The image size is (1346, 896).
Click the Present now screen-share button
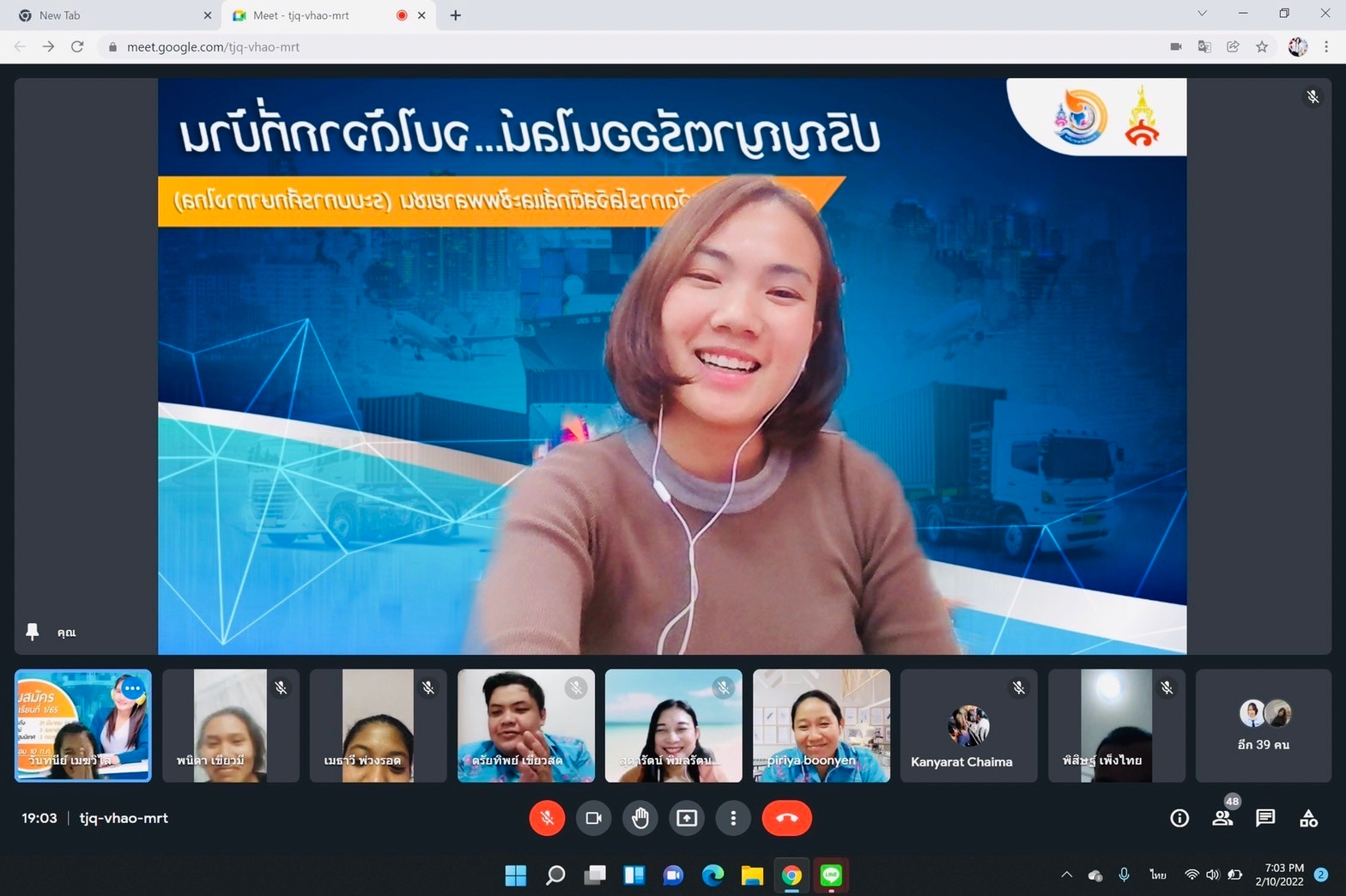687,818
